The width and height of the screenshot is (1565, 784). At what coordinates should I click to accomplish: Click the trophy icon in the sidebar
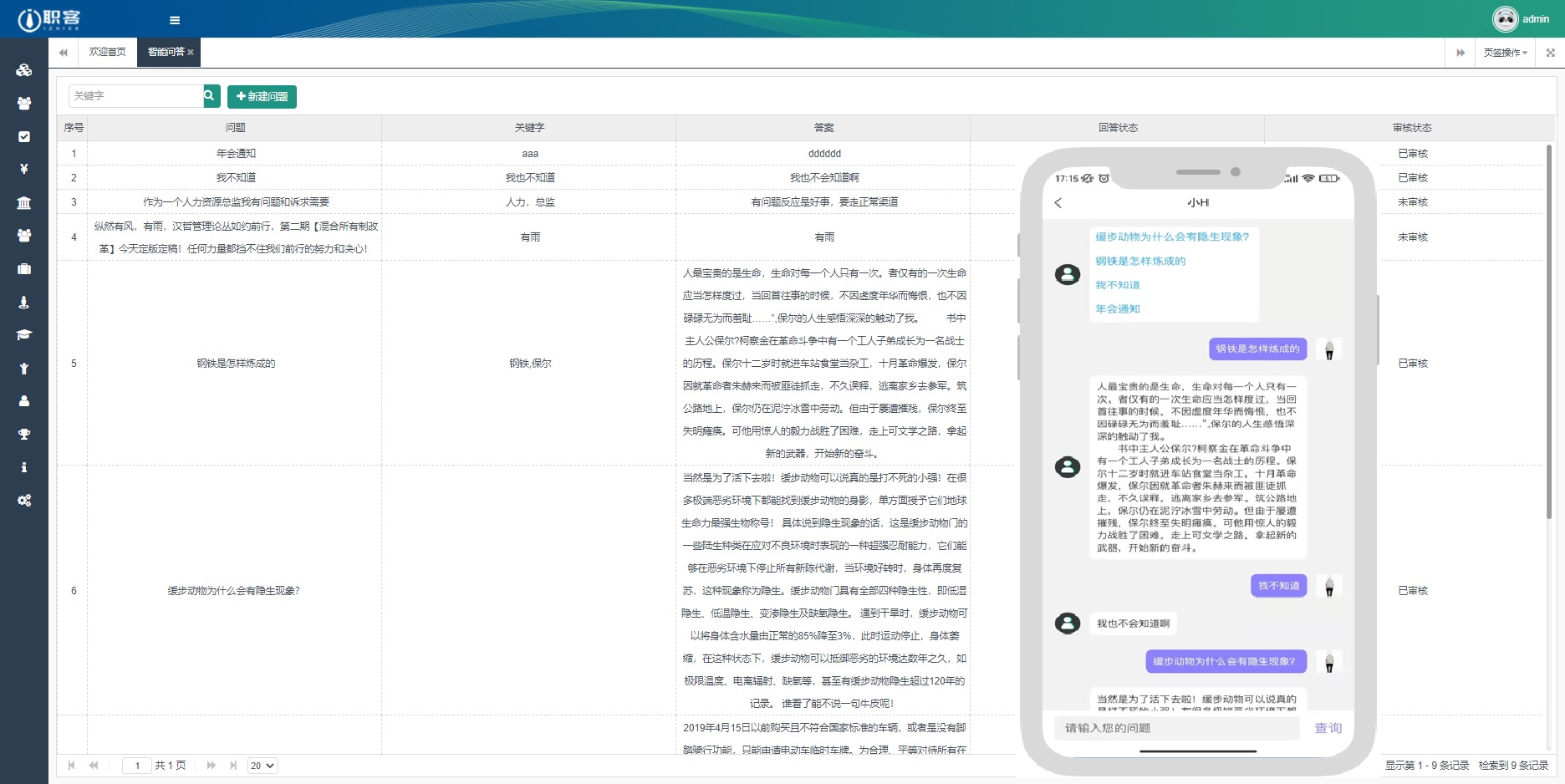coord(23,434)
